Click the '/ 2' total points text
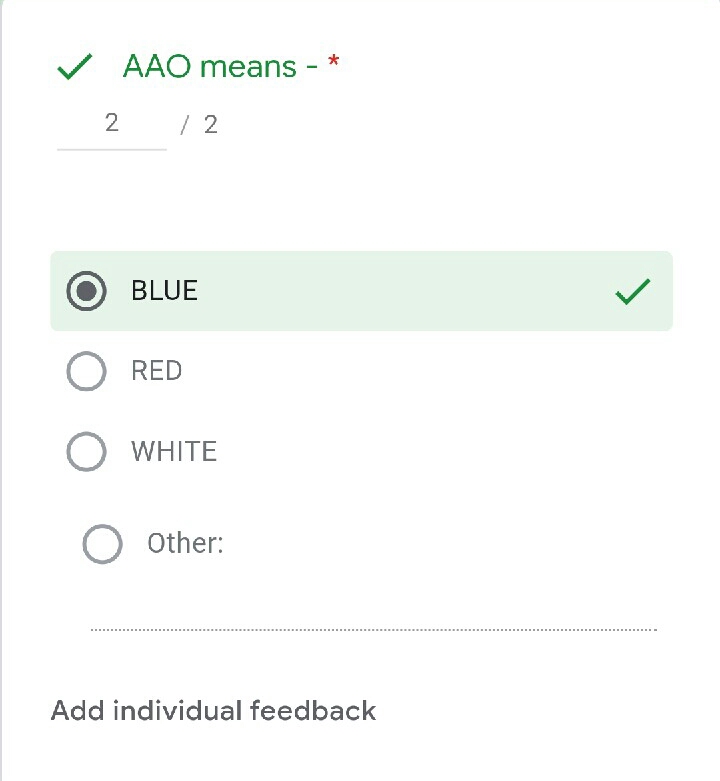Viewport: 720px width, 781px height. point(200,125)
